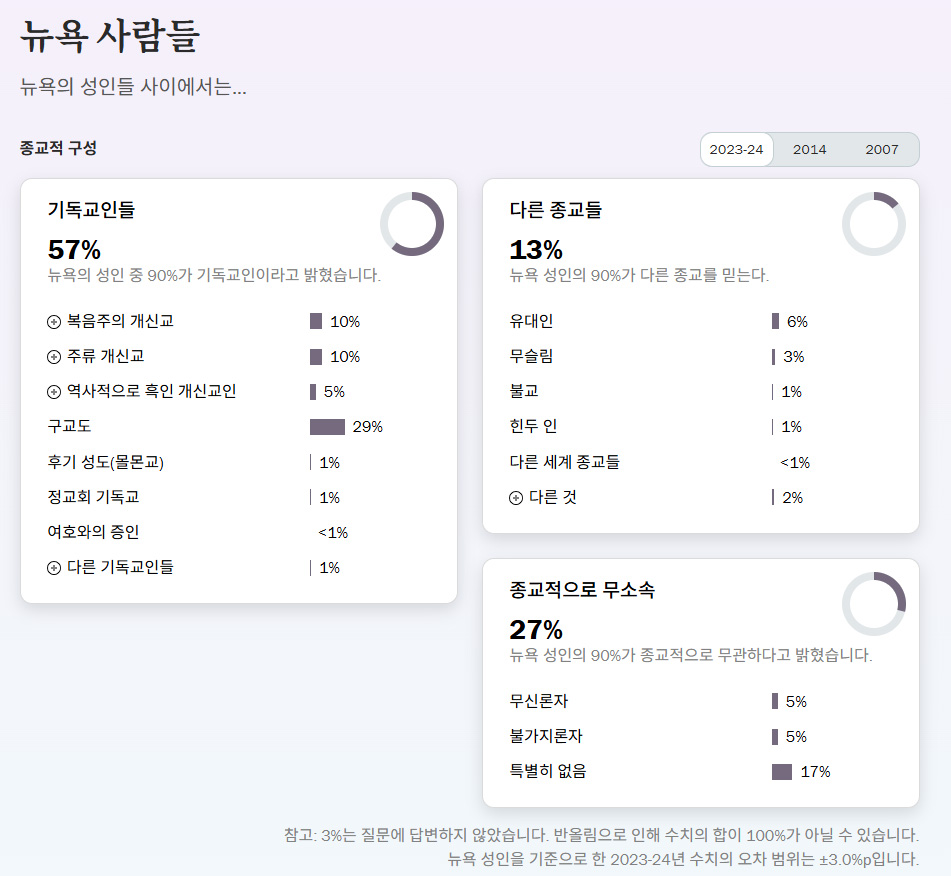The width and height of the screenshot is (951, 876).
Task: Open the 기독교인들 card heading
Action: pyautogui.click(x=91, y=210)
